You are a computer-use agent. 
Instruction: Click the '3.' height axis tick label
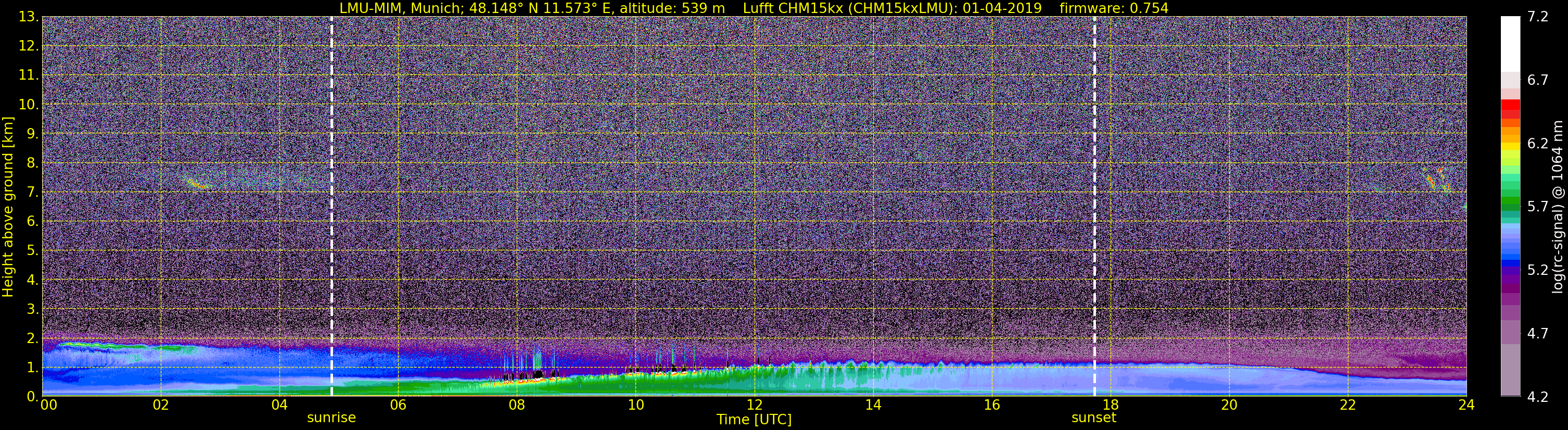[32, 309]
